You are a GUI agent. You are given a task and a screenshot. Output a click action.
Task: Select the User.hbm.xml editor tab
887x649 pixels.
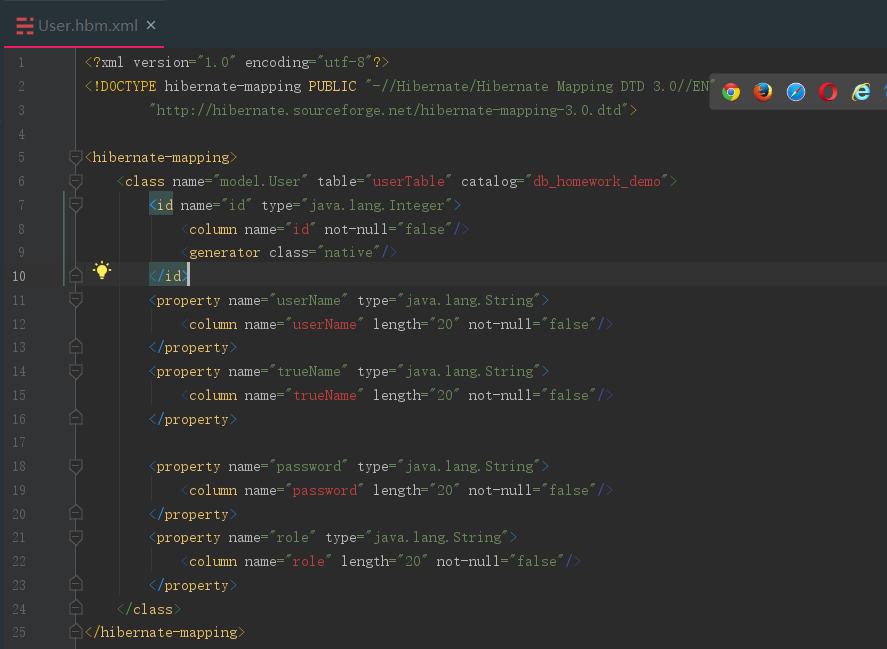pyautogui.click(x=84, y=25)
